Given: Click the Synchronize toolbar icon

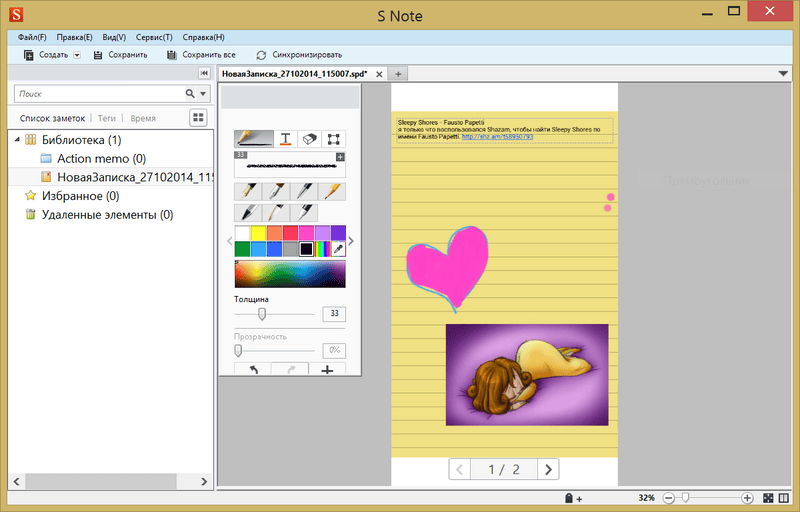Looking at the screenshot, I should [x=261, y=55].
